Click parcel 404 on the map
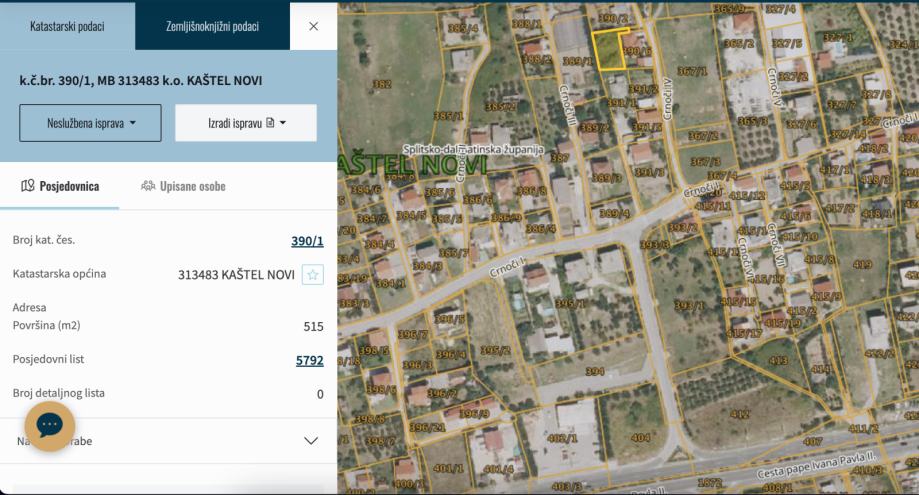 [x=641, y=438]
